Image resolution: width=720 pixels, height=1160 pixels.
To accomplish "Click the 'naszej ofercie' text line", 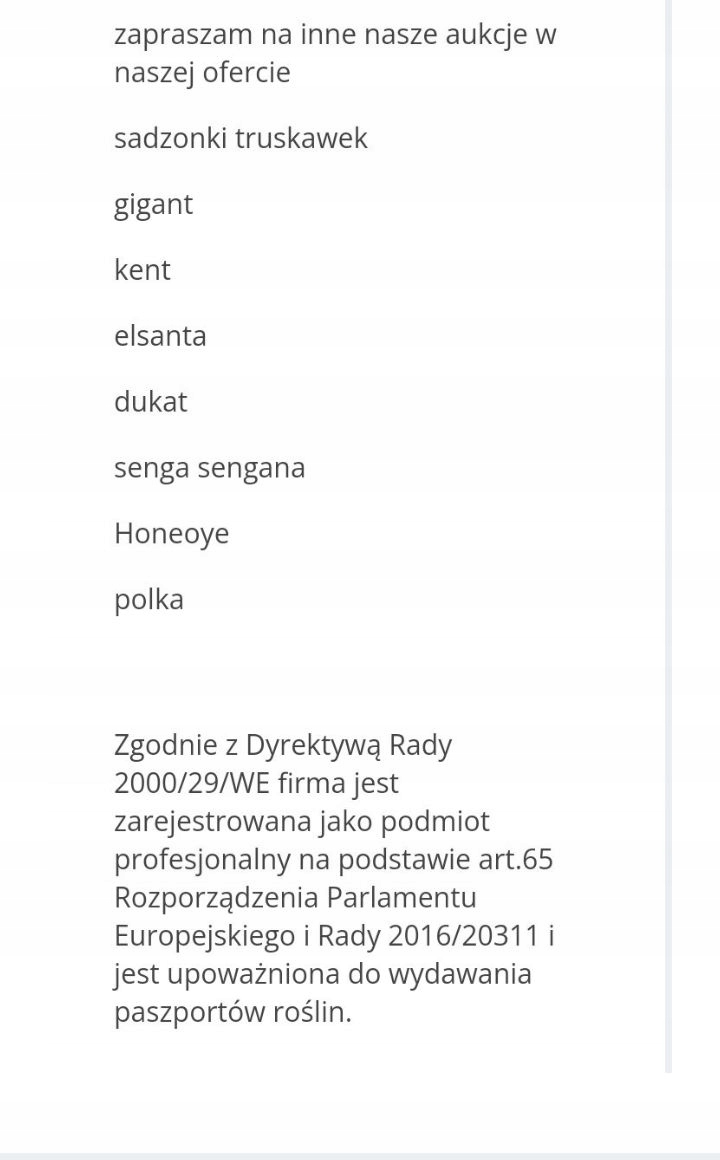I will [x=202, y=72].
